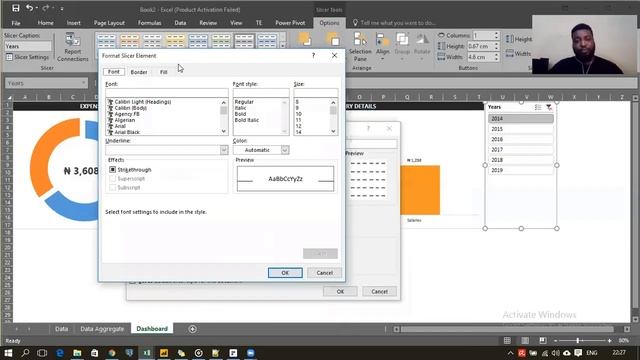Increase the button Height spinner value

(496, 44)
